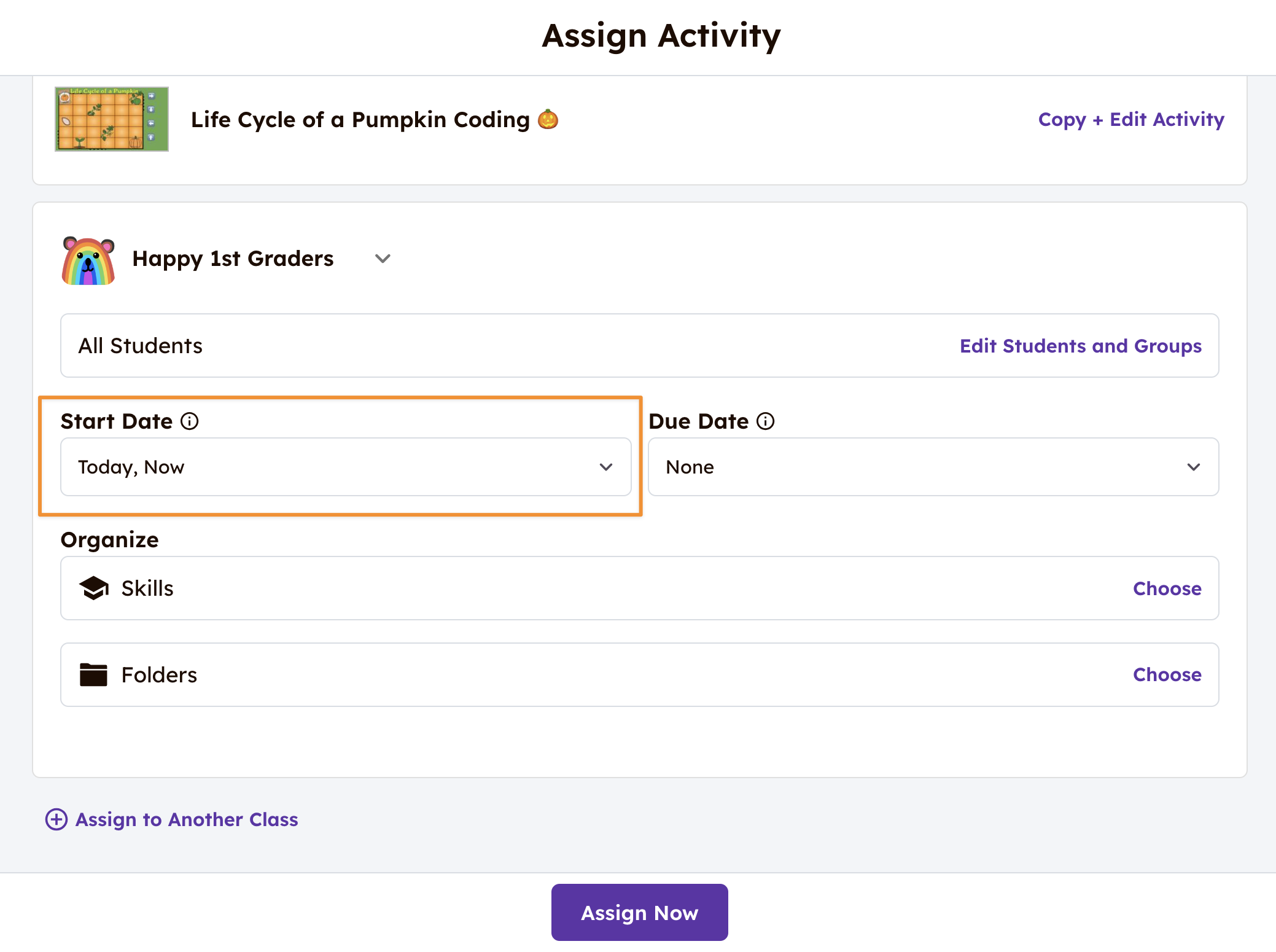Viewport: 1276px width, 952px height.
Task: Click the Due Date info icon
Action: pos(765,421)
